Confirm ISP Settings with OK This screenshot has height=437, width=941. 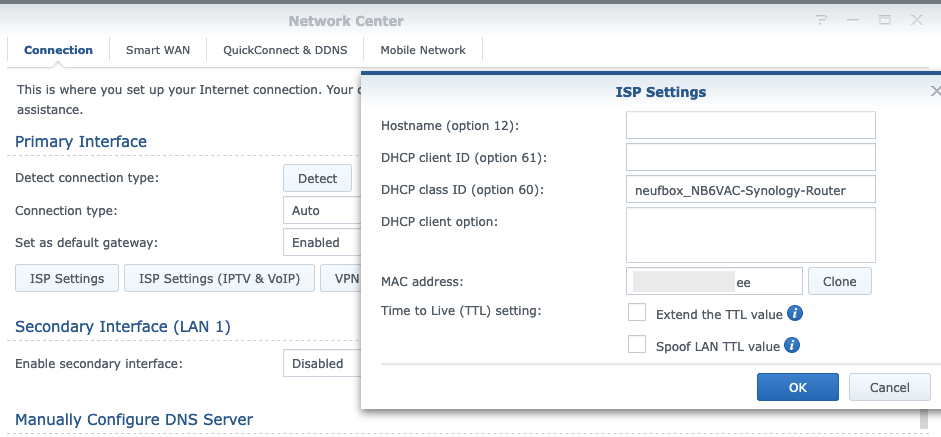coord(797,387)
